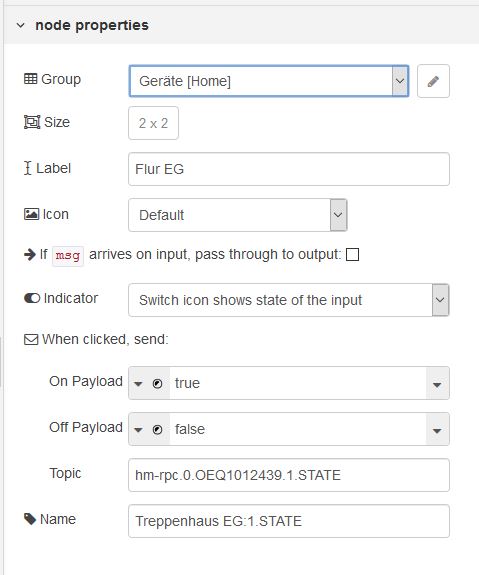Click the Size grid icon
The height and width of the screenshot is (575, 479).
tap(32, 122)
